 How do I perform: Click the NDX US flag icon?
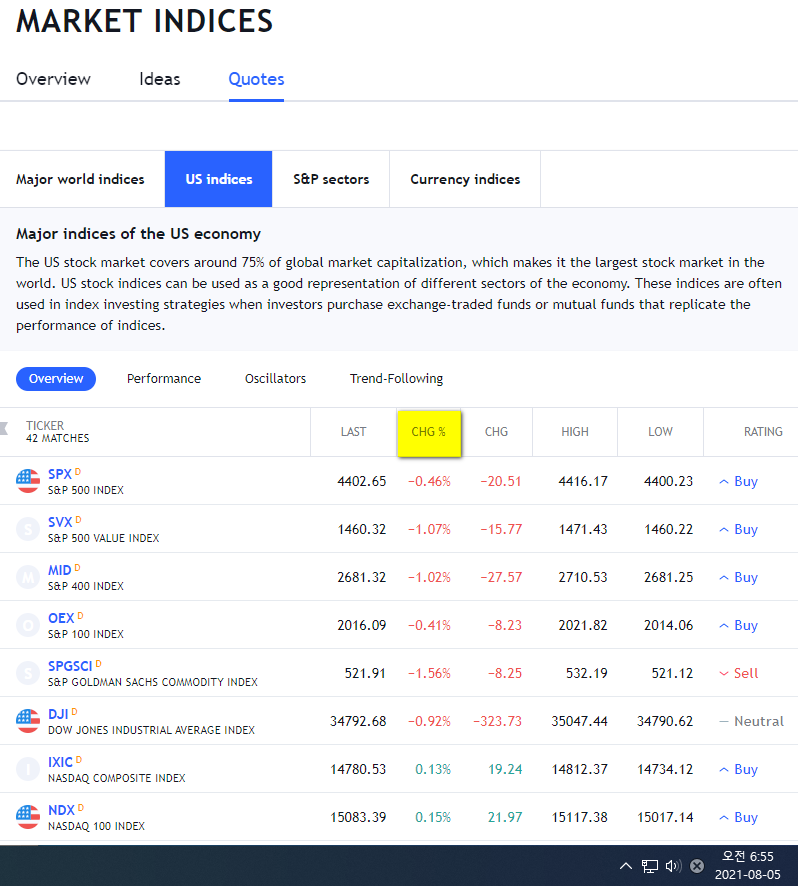tap(28, 817)
